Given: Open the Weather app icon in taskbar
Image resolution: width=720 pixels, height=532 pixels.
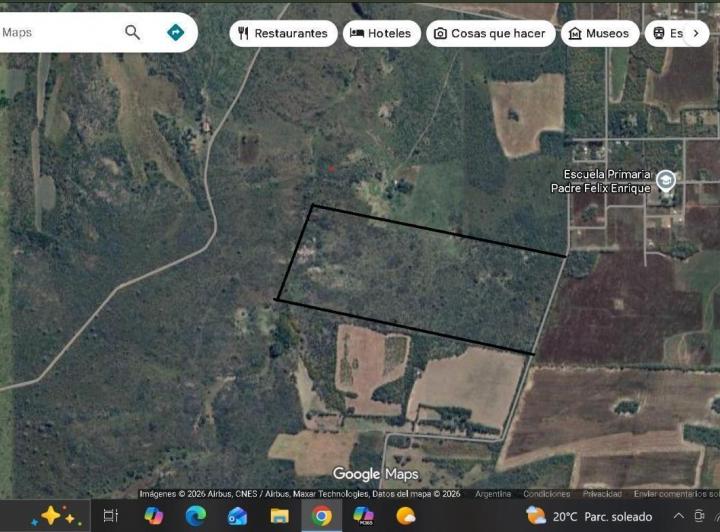Looking at the screenshot, I should click(x=405, y=516).
